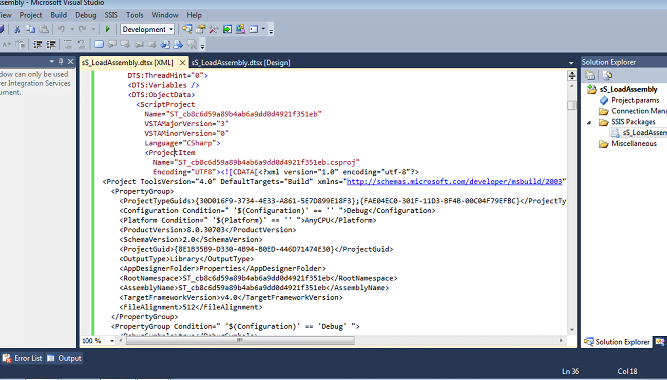Viewport: 667px width, 380px height.
Task: Start debugging with green play icon
Action: (108, 29)
